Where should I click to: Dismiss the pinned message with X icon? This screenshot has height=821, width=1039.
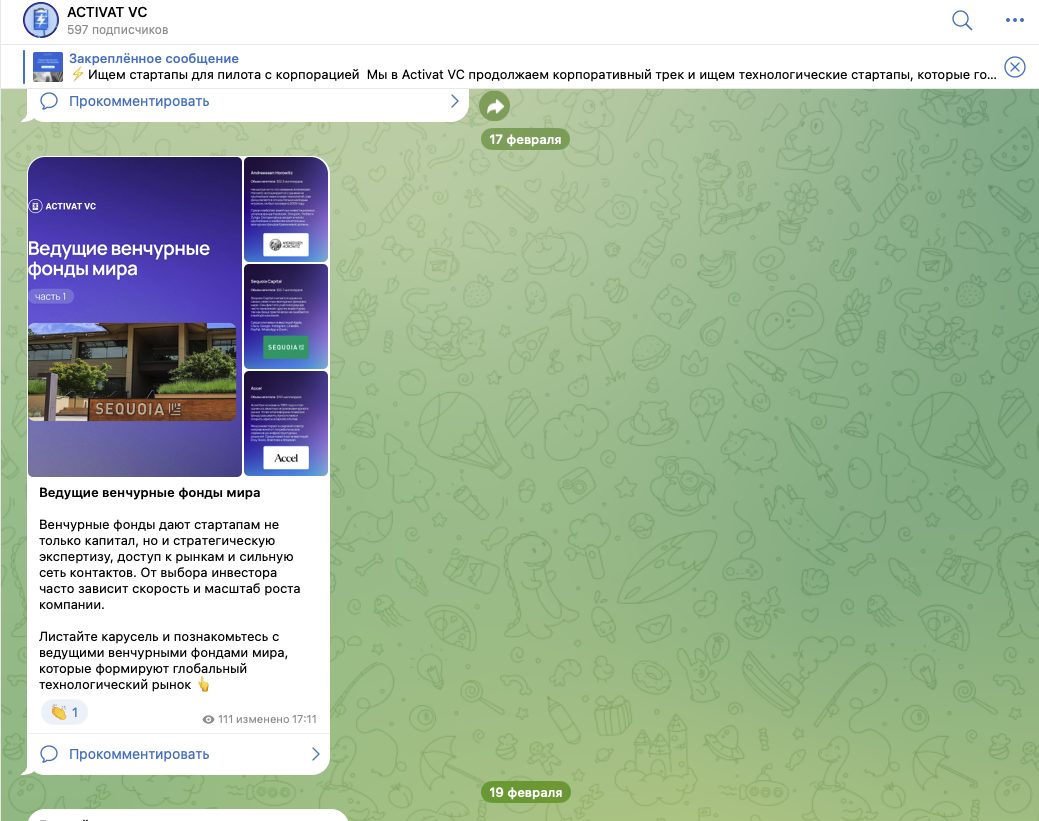tap(1014, 67)
